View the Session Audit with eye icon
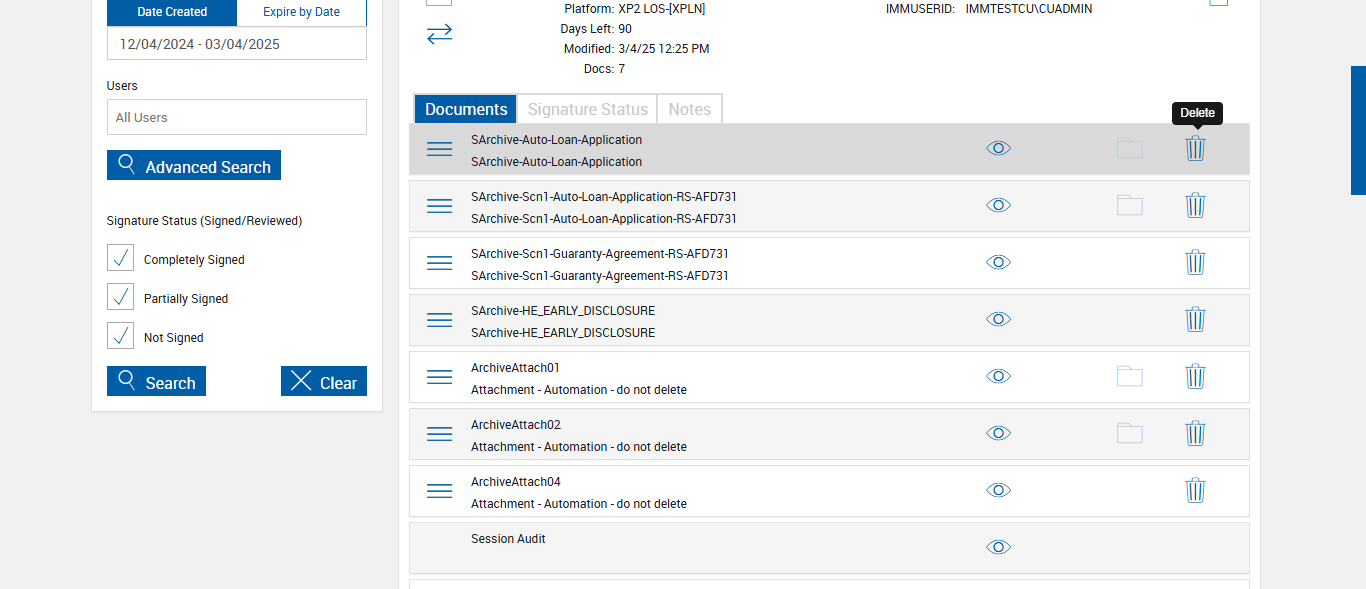The height and width of the screenshot is (589, 1366). [x=998, y=547]
